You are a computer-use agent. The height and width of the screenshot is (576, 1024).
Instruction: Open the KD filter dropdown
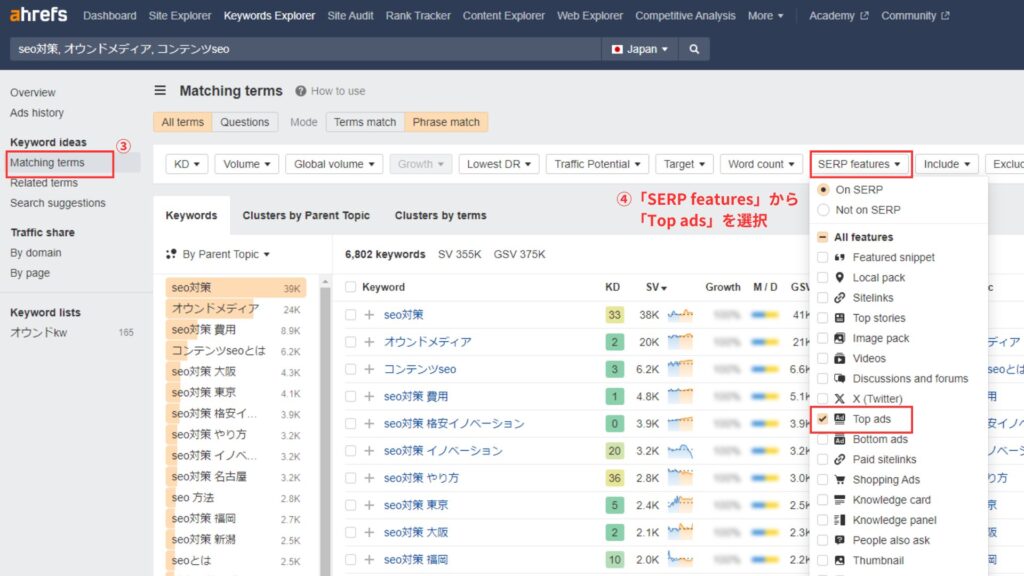(187, 164)
